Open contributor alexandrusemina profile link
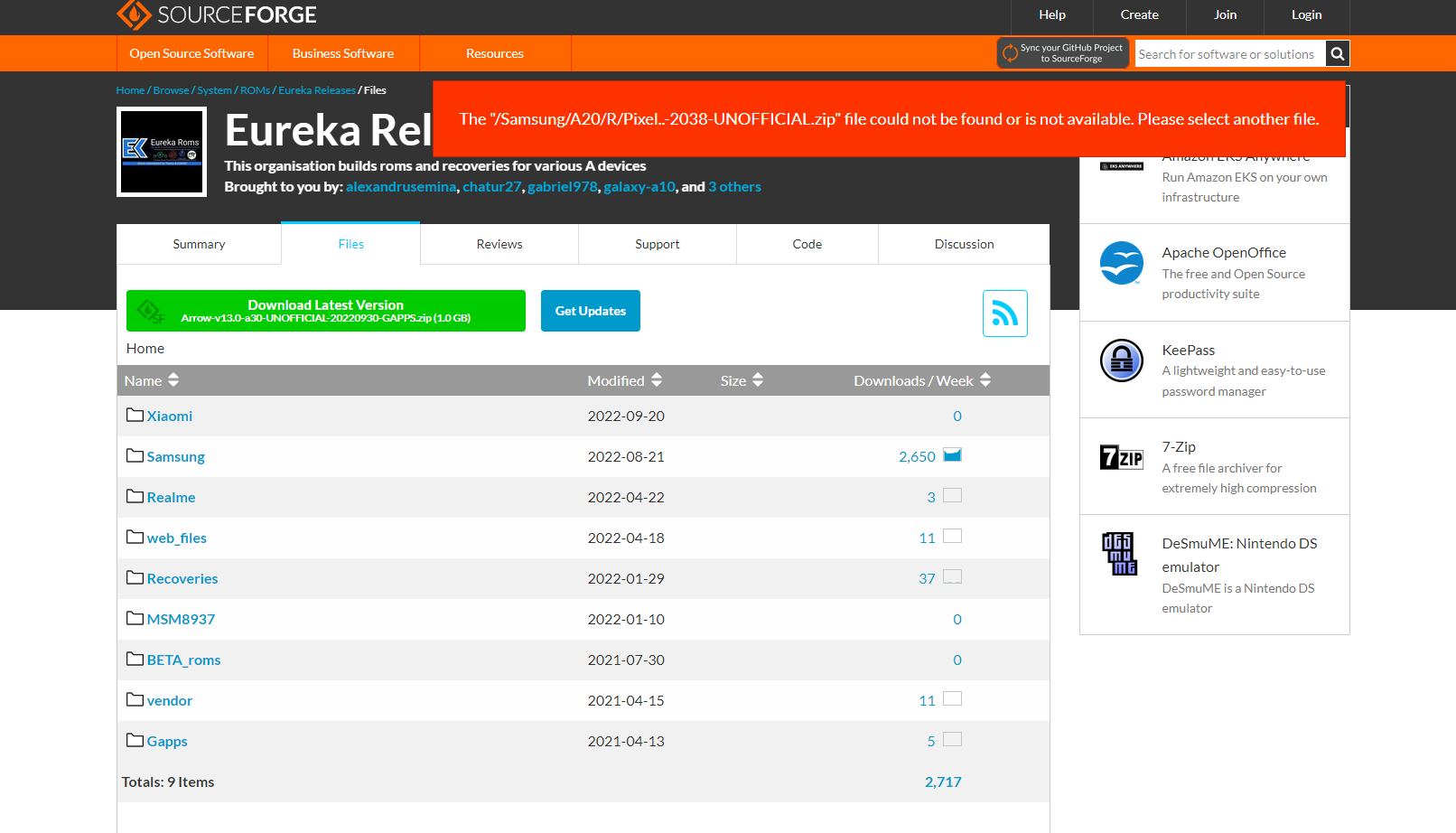The image size is (1456, 833). 401,187
